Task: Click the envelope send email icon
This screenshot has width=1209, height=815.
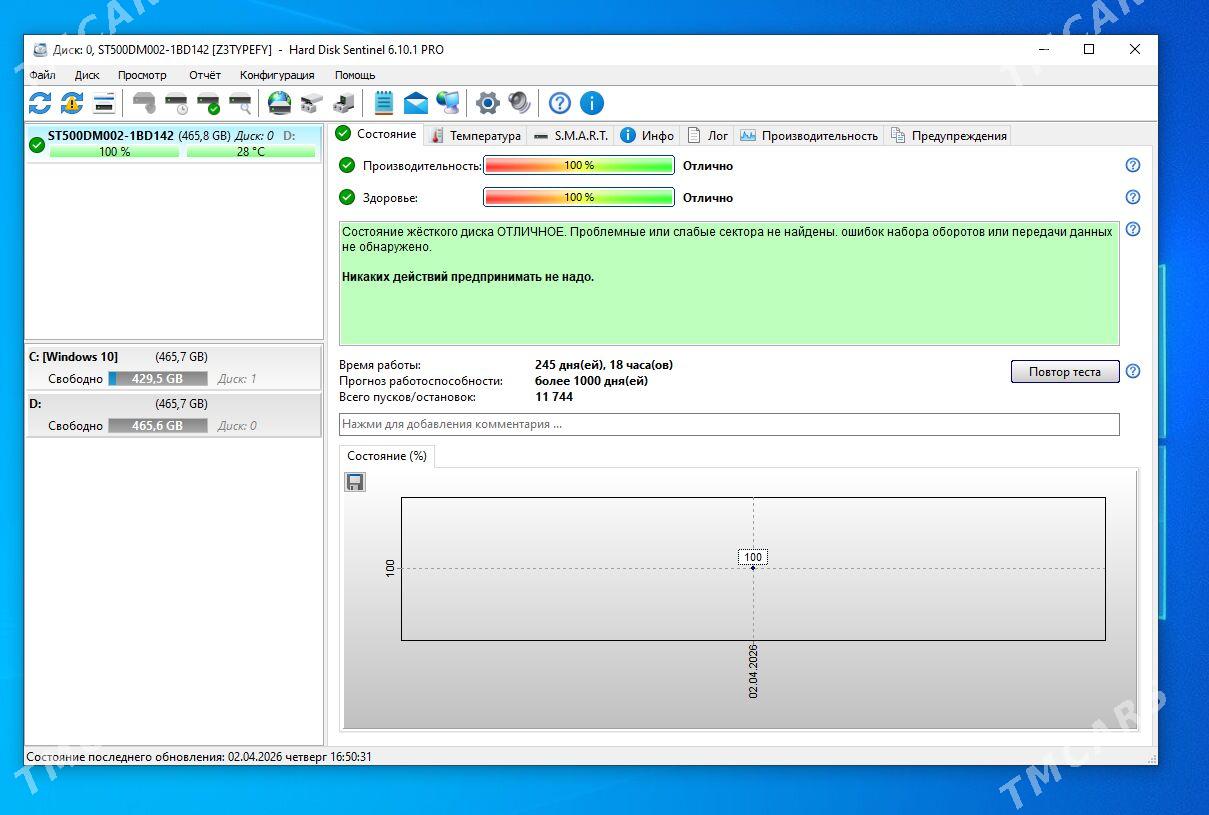Action: [x=415, y=103]
